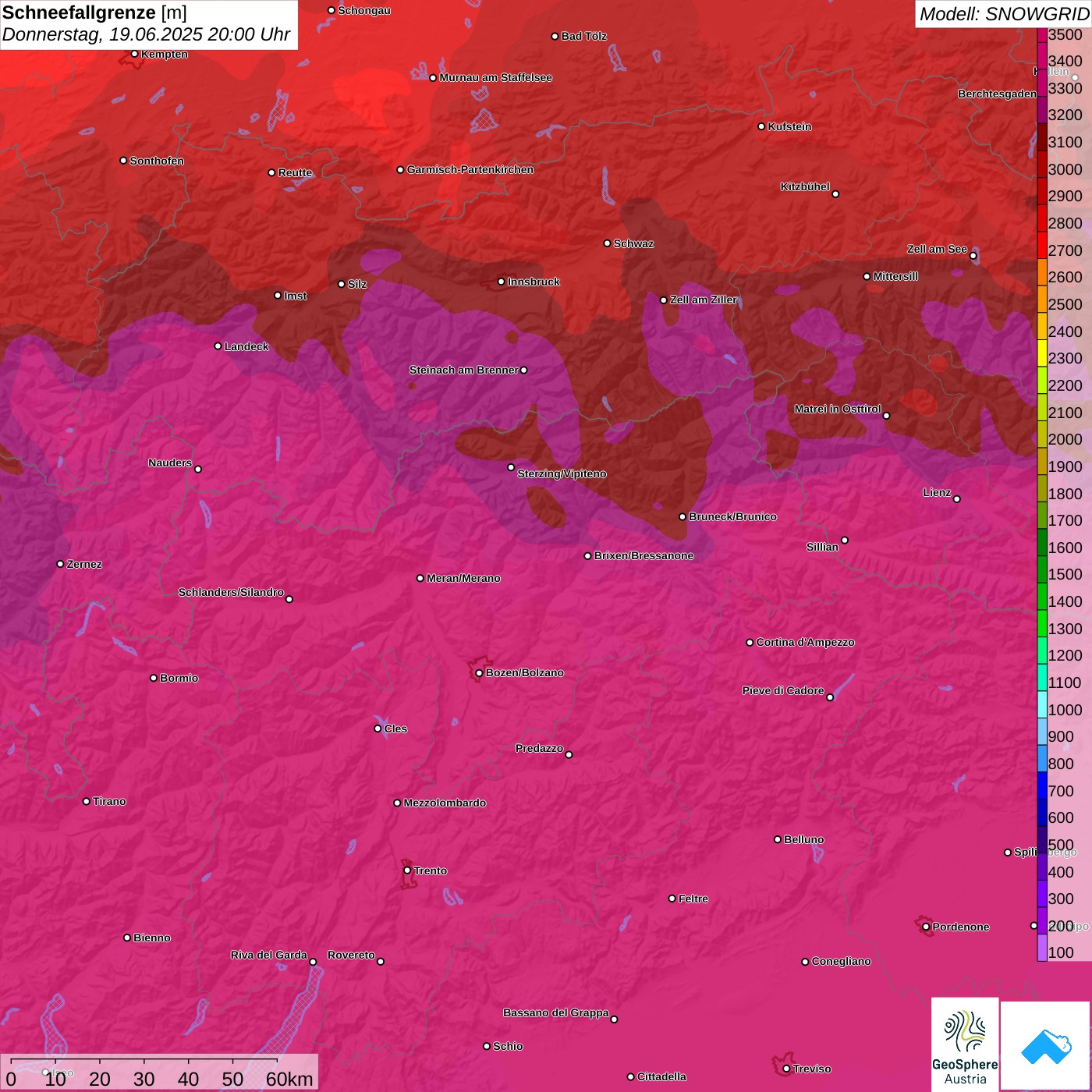Select the 1600 m dark green legend swatch
This screenshot has height=1092, width=1092.
pos(1042,543)
